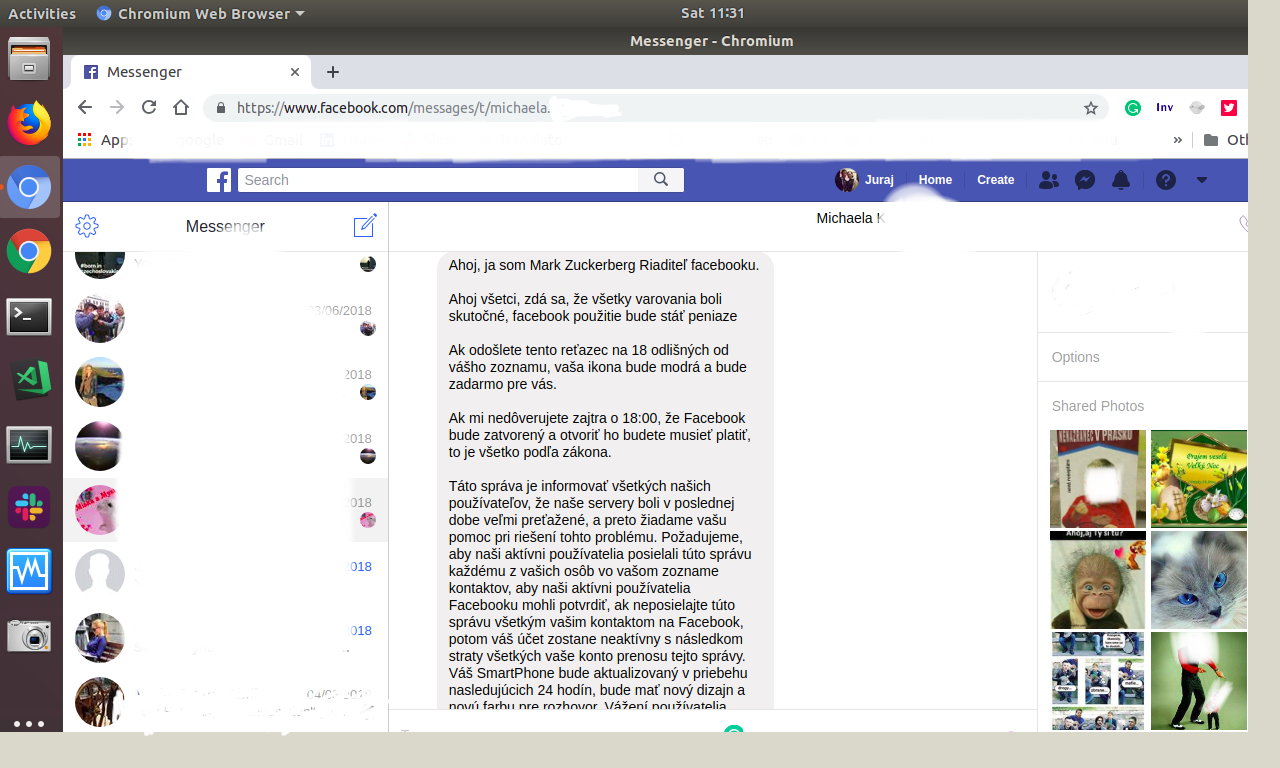
Task: Click the grey extension icon beside Inv
Action: 1197,108
